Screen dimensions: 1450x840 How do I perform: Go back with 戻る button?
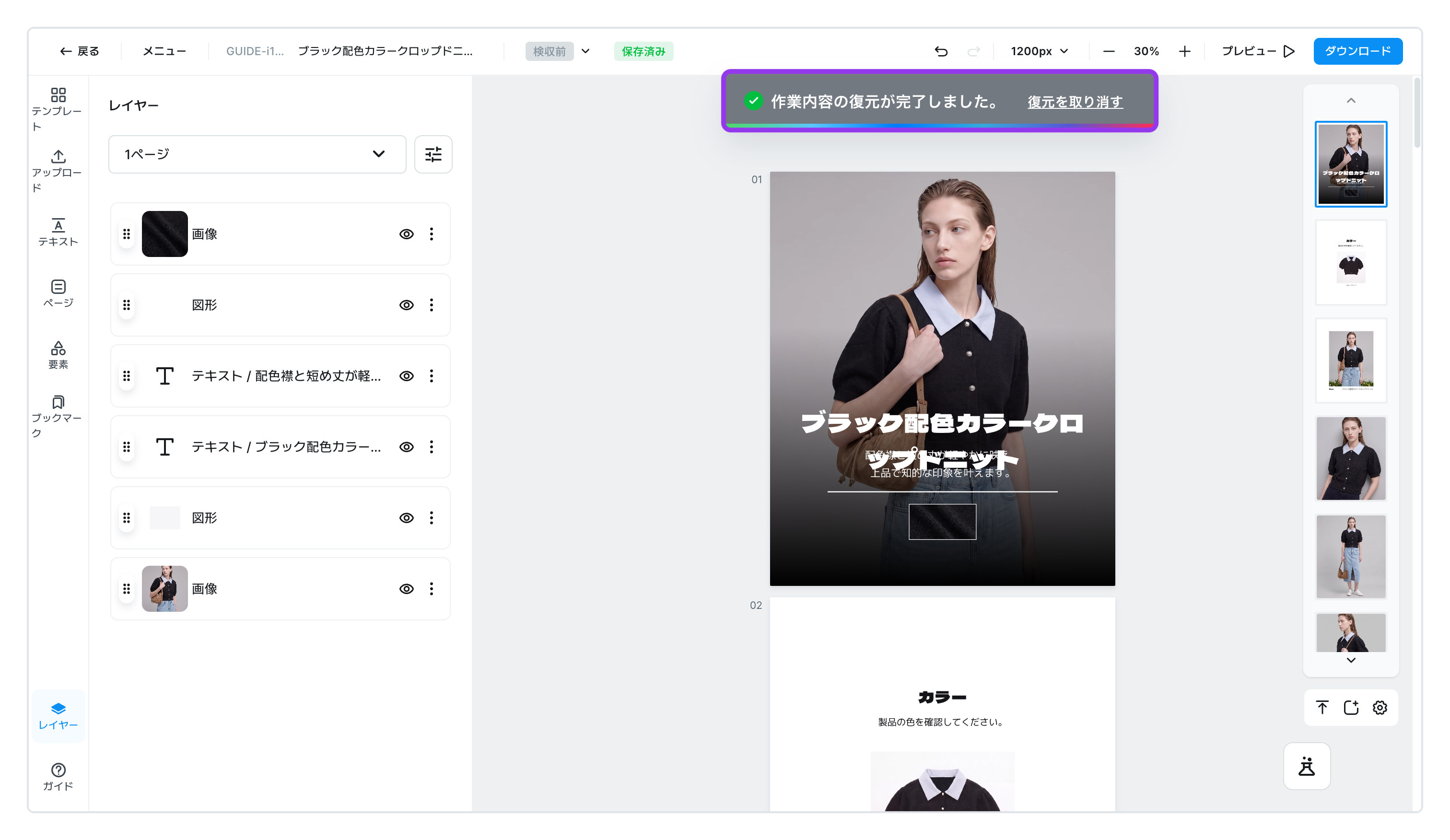pos(80,51)
